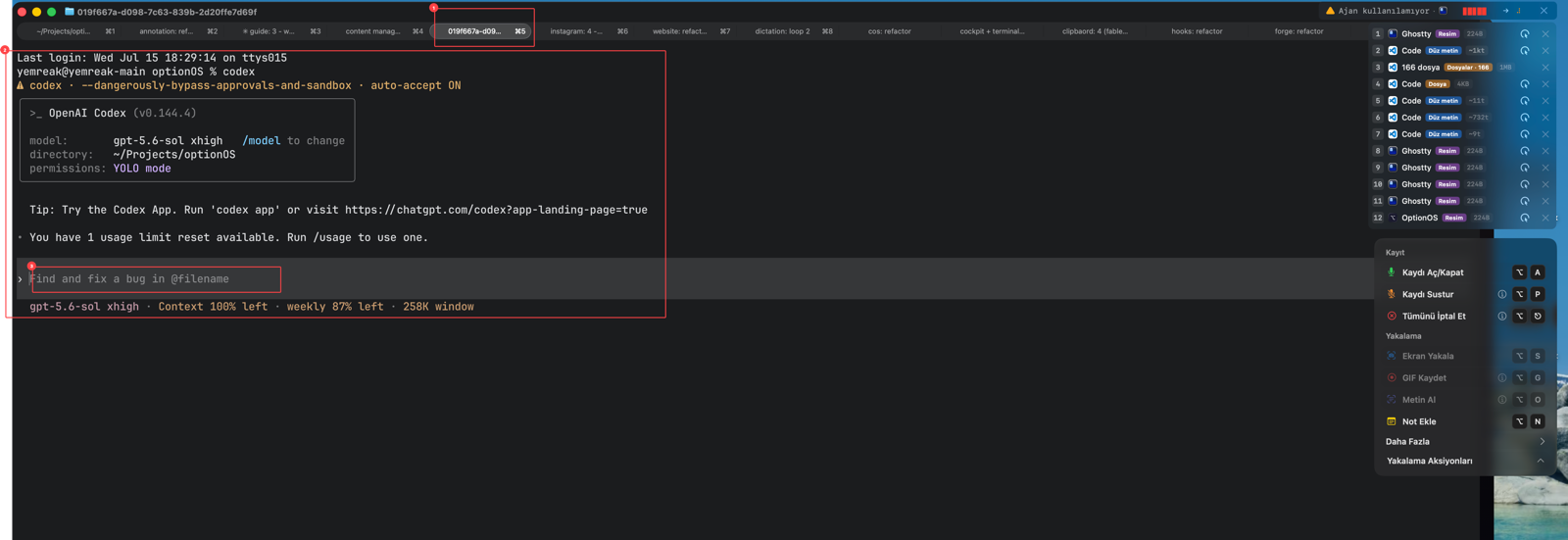Viewport: 1568px width, 540px height.
Task: Dismiss the top status bar with its X
Action: click(x=1543, y=11)
